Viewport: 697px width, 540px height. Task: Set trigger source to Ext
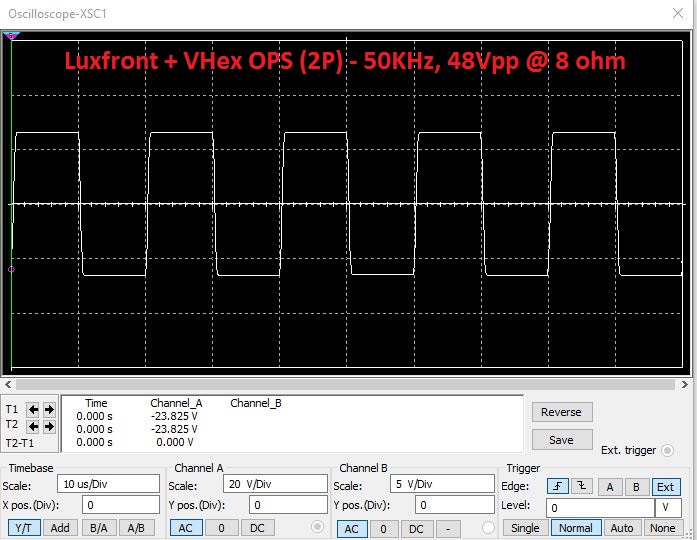(x=666, y=487)
